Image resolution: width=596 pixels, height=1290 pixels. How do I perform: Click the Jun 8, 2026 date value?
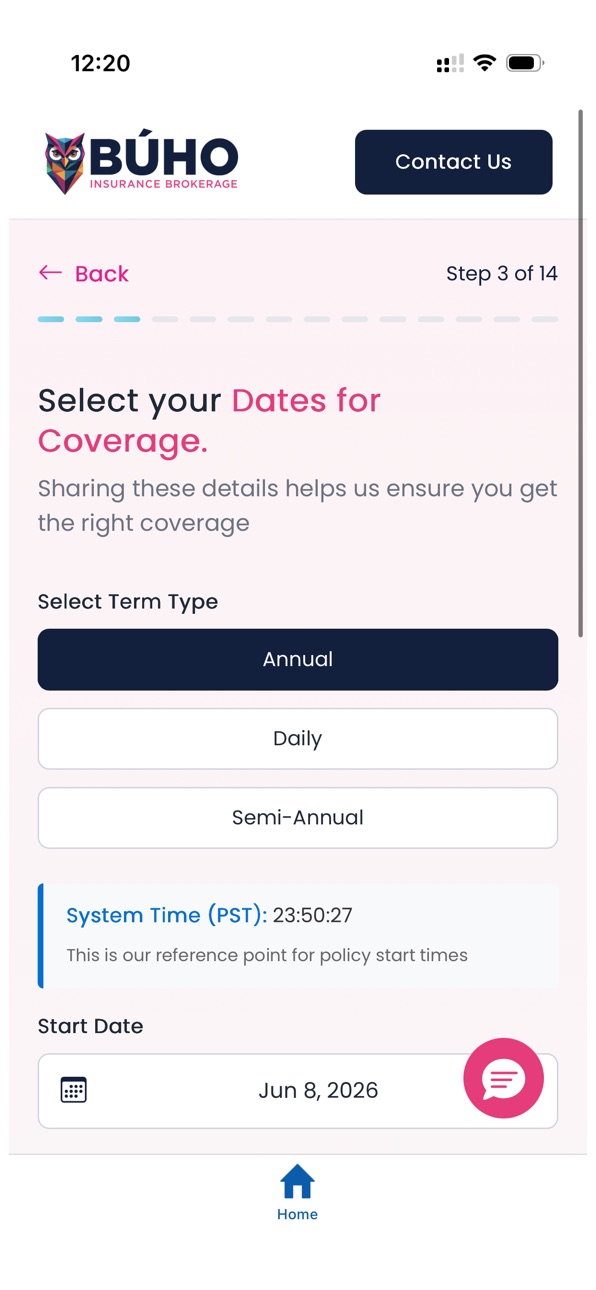[318, 1090]
